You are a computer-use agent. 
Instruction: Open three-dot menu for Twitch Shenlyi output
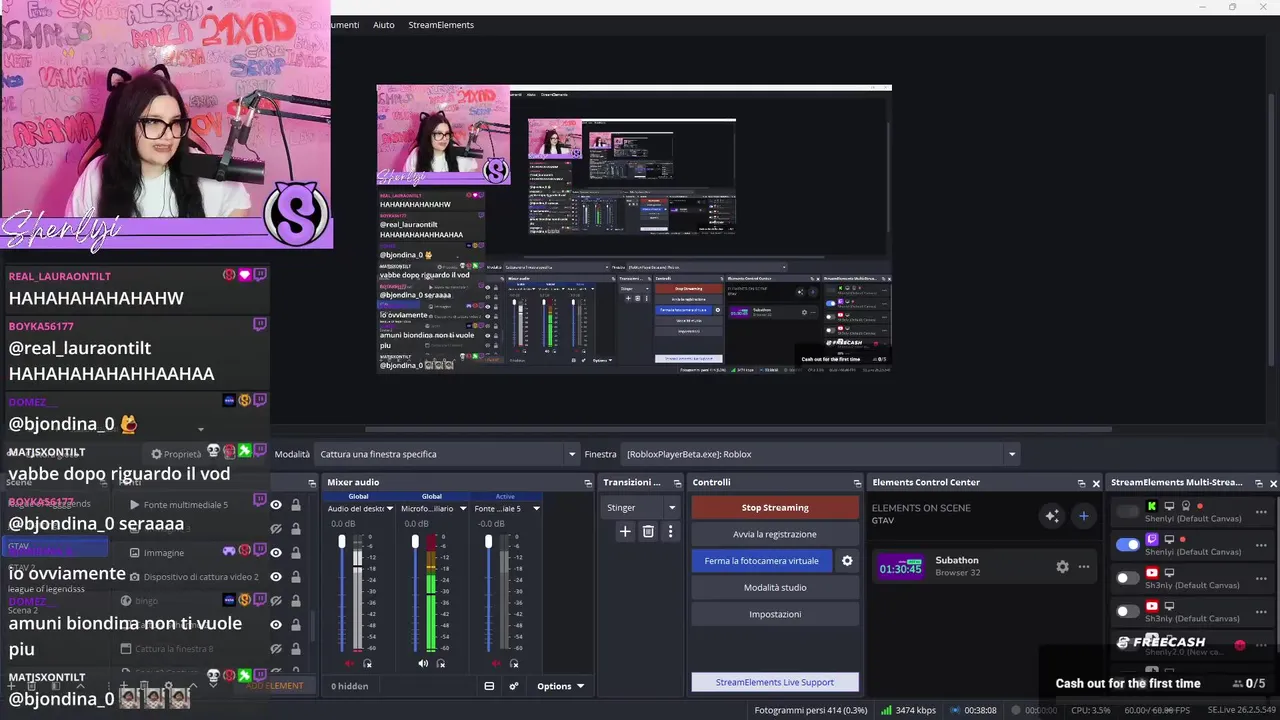click(1260, 545)
